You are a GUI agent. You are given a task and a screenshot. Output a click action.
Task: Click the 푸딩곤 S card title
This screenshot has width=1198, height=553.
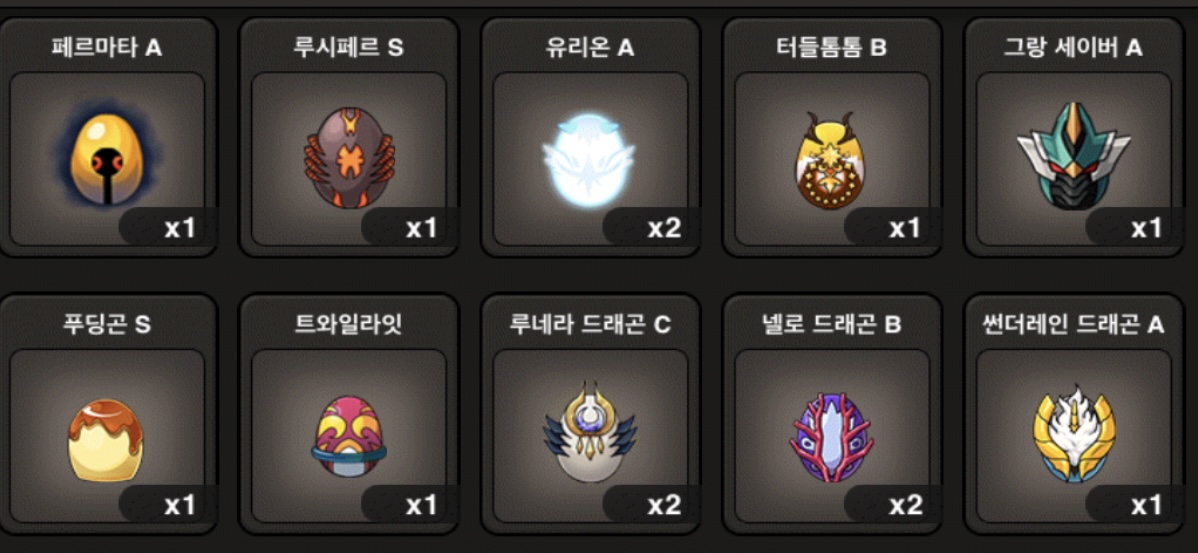[107, 325]
